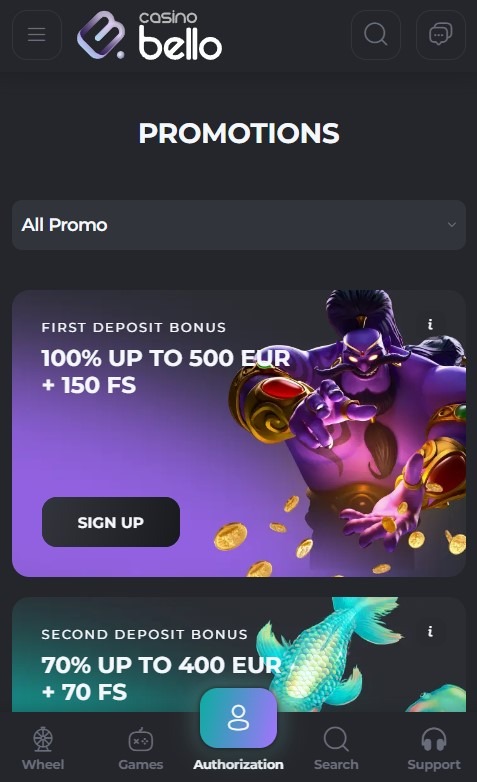
Task: Open the Second Deposit Bonus banner
Action: [238, 654]
